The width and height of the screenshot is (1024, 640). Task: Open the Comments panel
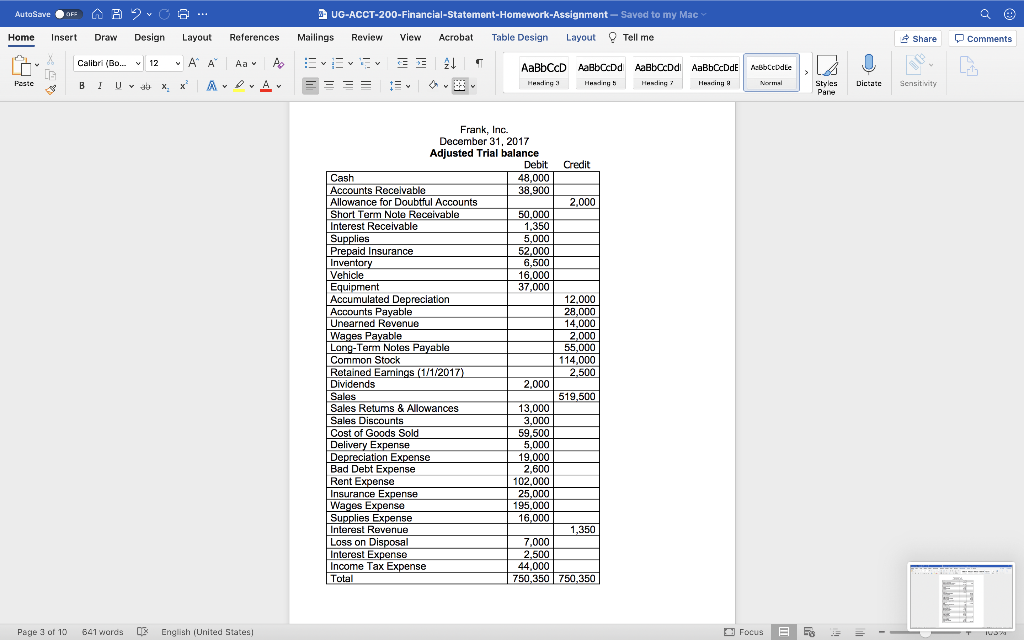[x=983, y=37]
